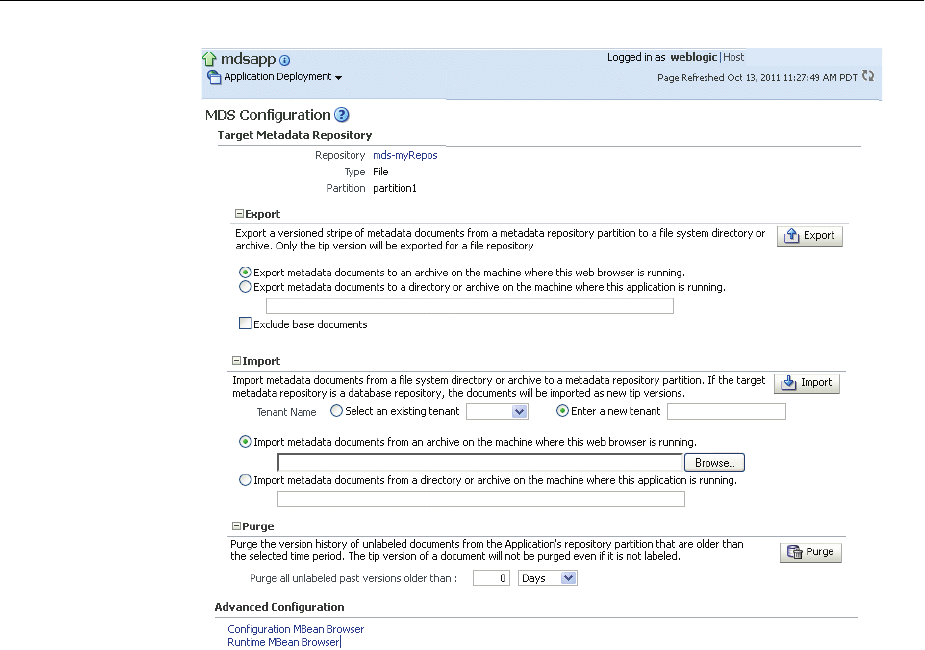This screenshot has width=925, height=650.
Task: Select export to directory on application machine
Action: pyautogui.click(x=245, y=287)
